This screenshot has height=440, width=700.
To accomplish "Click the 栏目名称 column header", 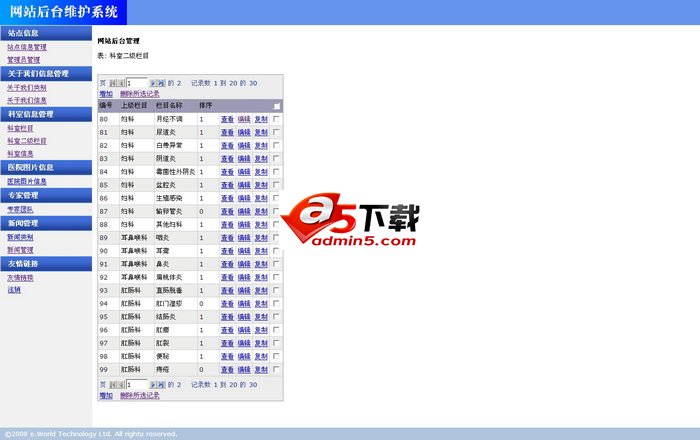I will (169, 105).
